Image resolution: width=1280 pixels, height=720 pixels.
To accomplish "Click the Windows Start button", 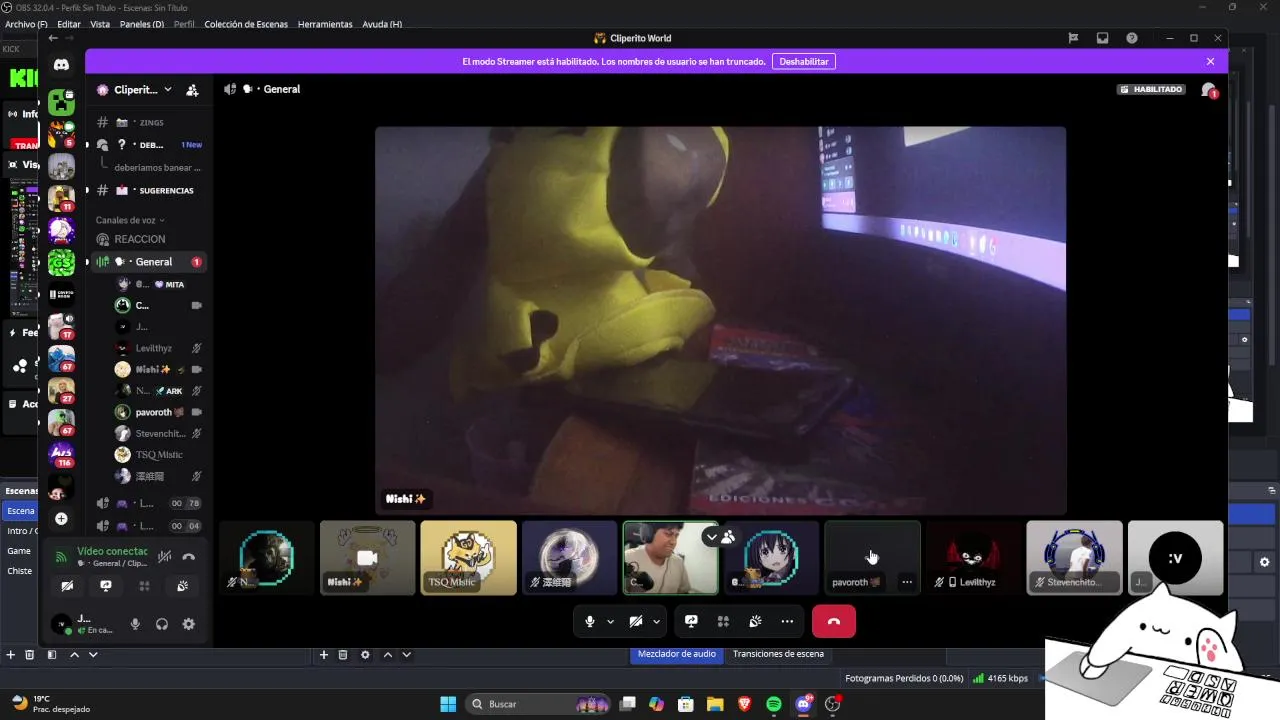I will tap(448, 704).
